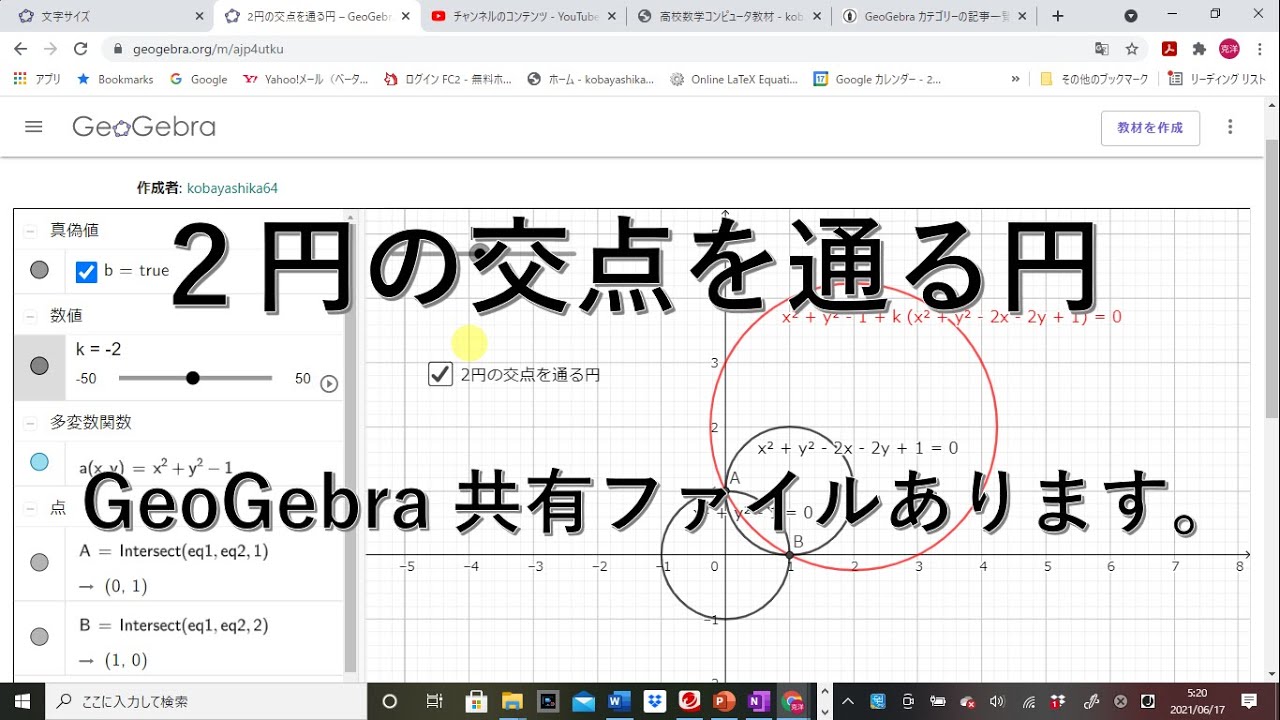This screenshot has width=1280, height=720.
Task: Open the tab search dropdown
Action: click(x=1131, y=16)
